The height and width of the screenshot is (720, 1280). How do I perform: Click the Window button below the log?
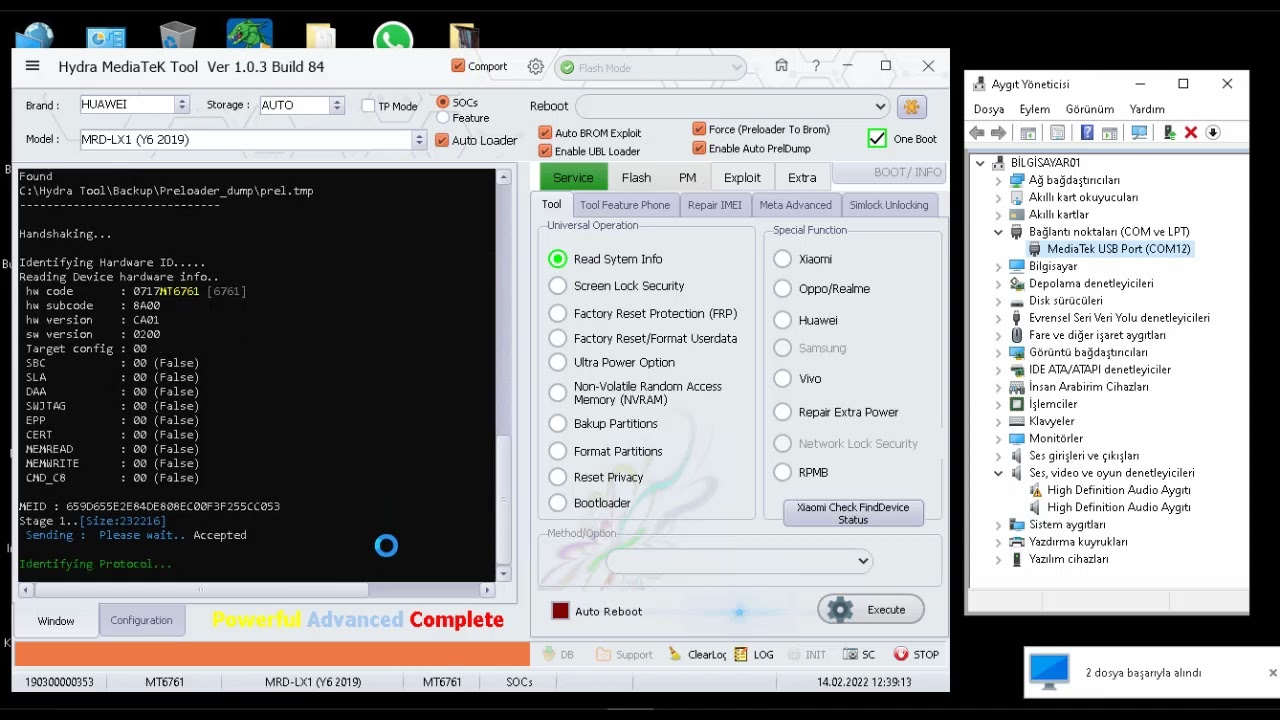[x=56, y=621]
